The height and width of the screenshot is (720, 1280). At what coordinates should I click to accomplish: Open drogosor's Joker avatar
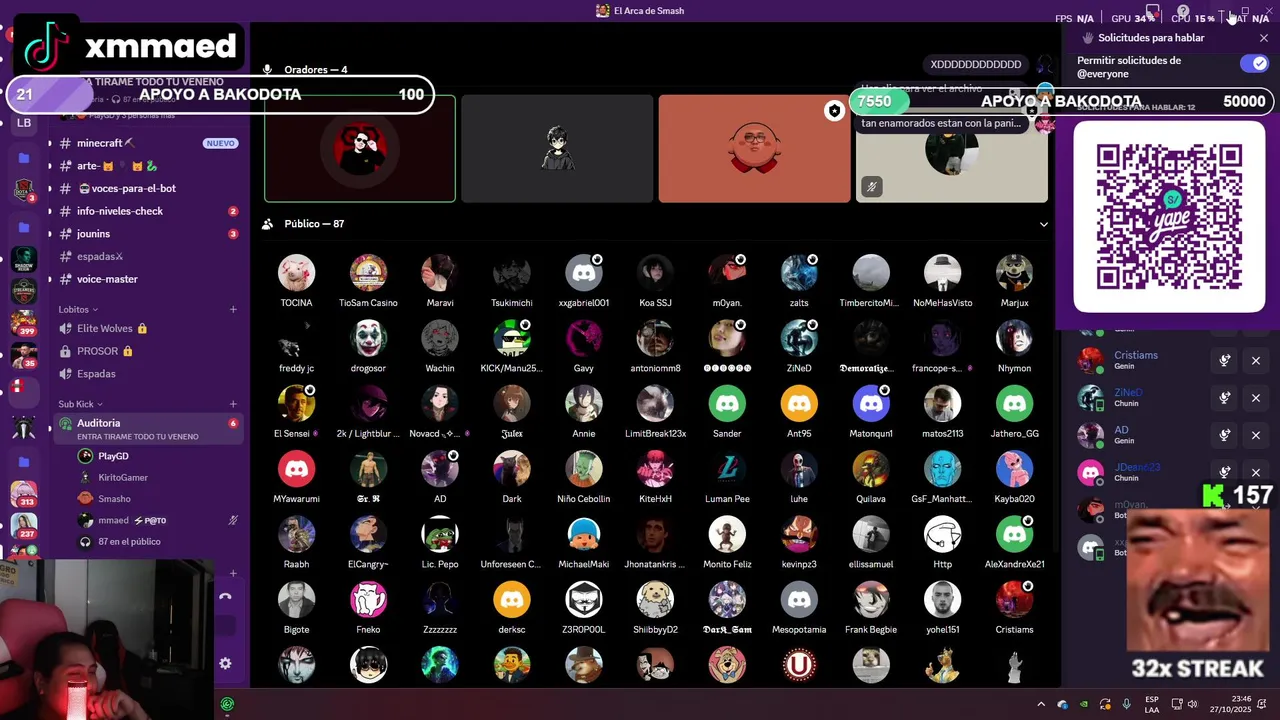coord(368,339)
